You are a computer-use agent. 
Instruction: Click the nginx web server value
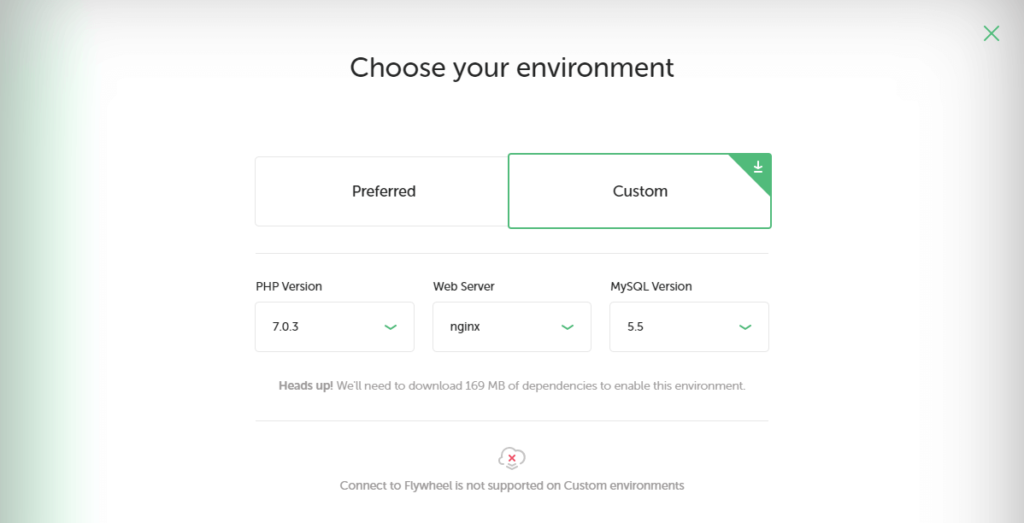pos(465,327)
